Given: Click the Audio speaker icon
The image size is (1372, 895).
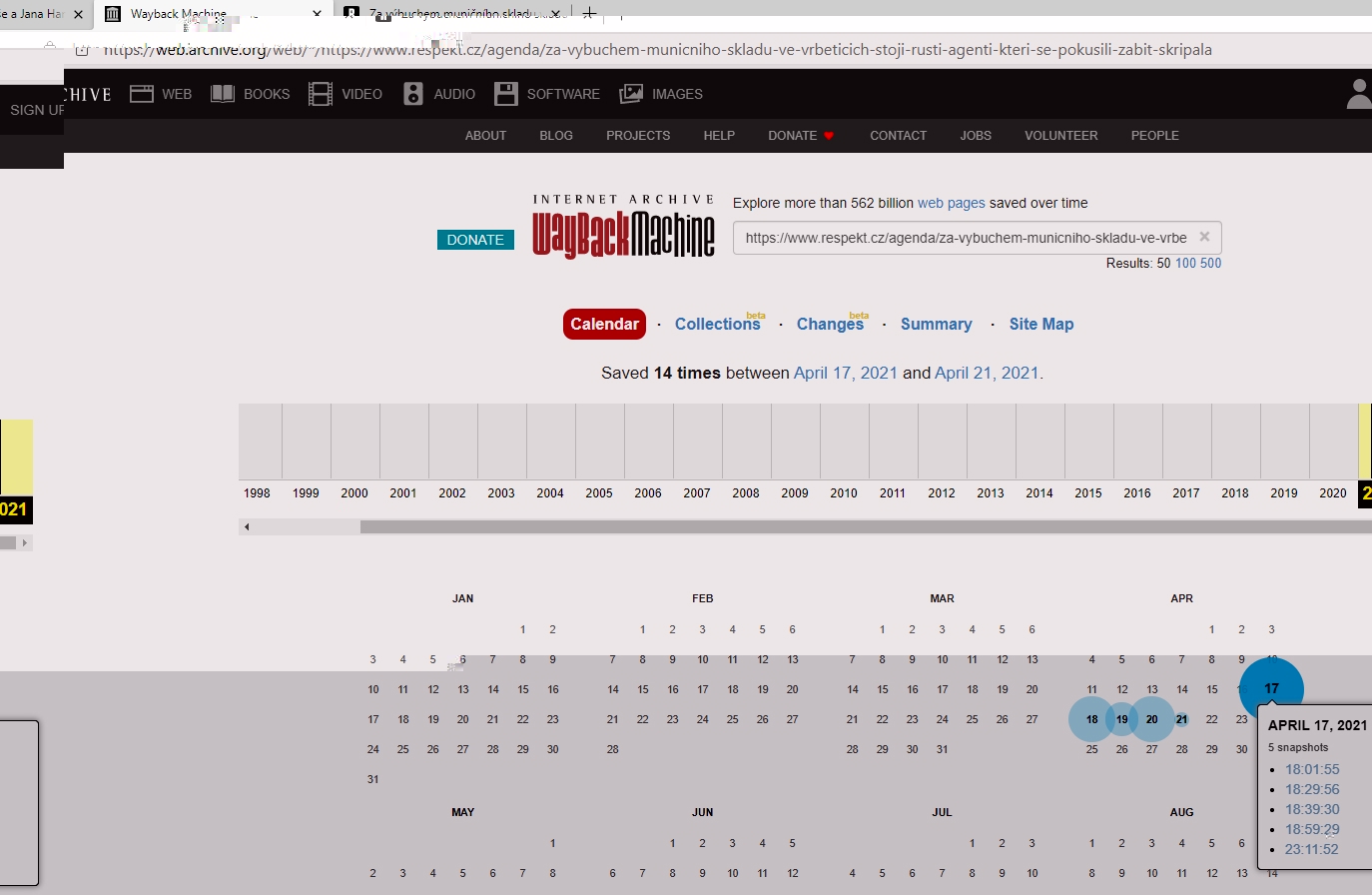Looking at the screenshot, I should point(413,94).
